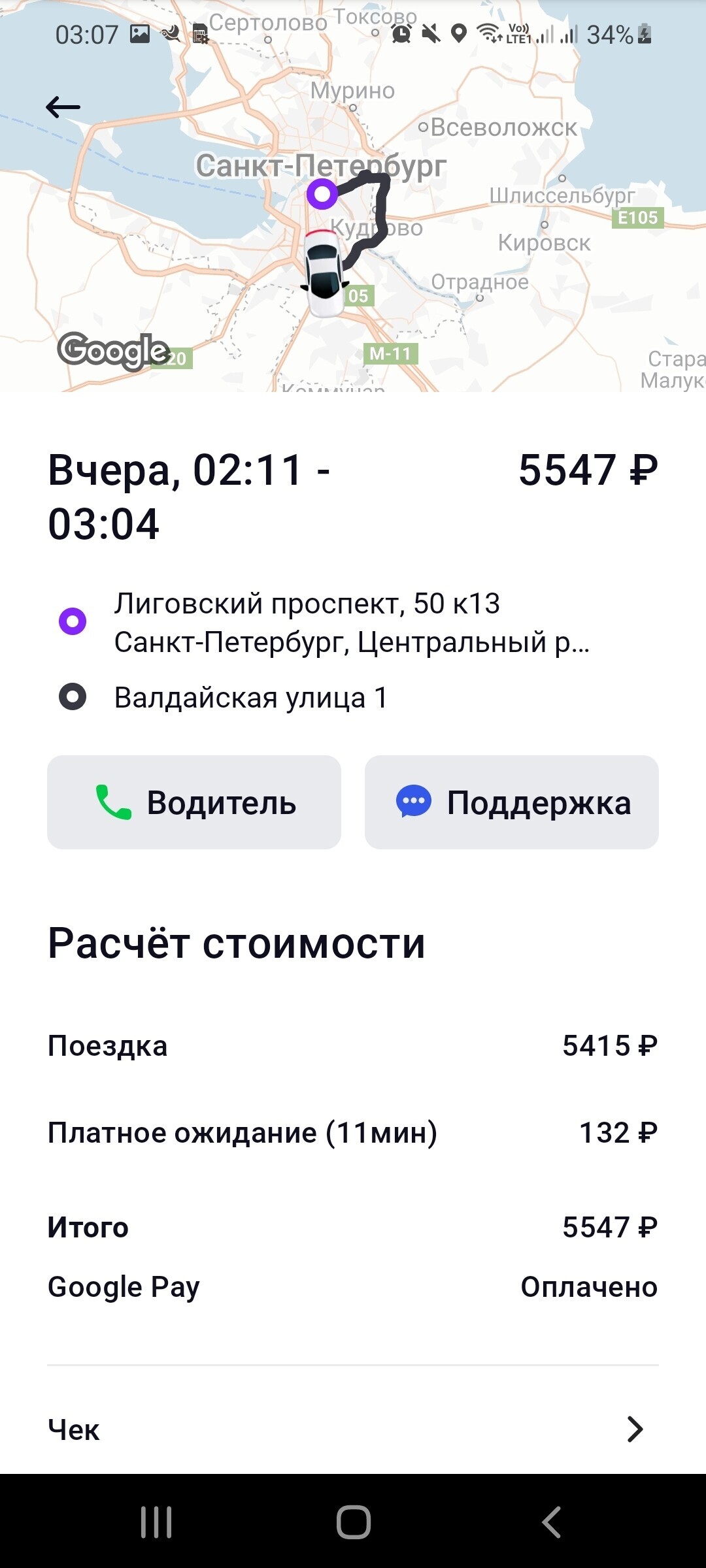Tap the dark destination address circle

coord(73,696)
